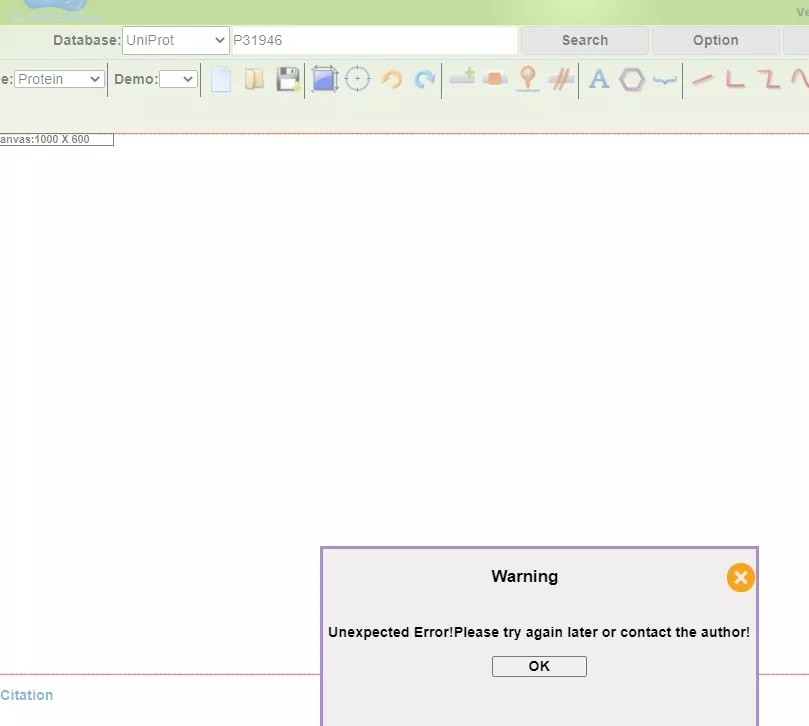Click the crosshair target circle icon
Screen dimensions: 809x726
[358, 79]
